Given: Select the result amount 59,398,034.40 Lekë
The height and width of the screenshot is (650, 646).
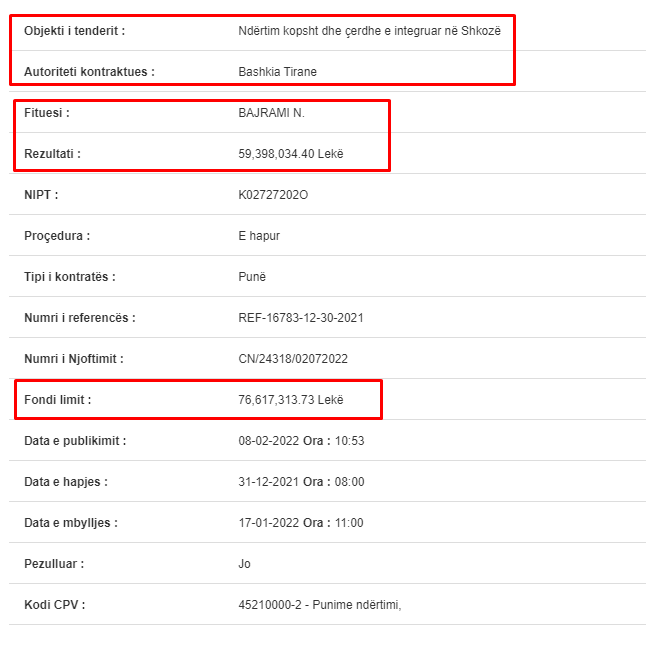Looking at the screenshot, I should (x=291, y=154).
